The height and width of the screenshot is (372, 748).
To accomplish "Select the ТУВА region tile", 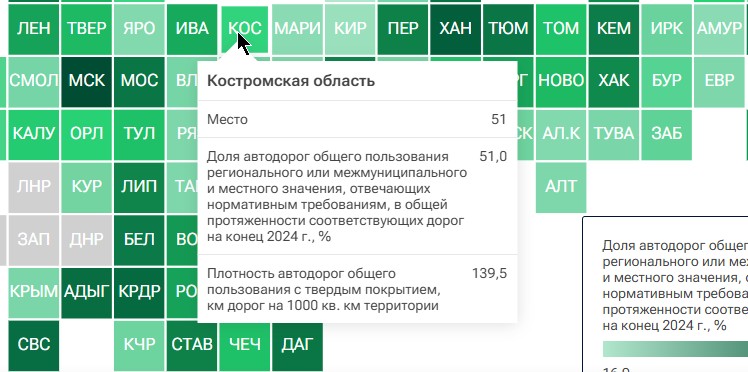I will (613, 134).
